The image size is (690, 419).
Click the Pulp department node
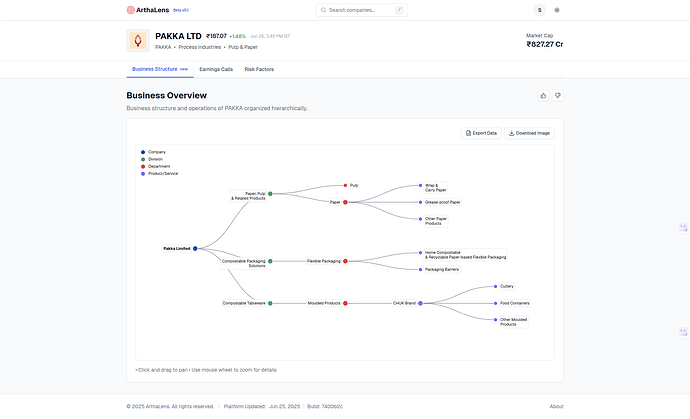point(345,185)
